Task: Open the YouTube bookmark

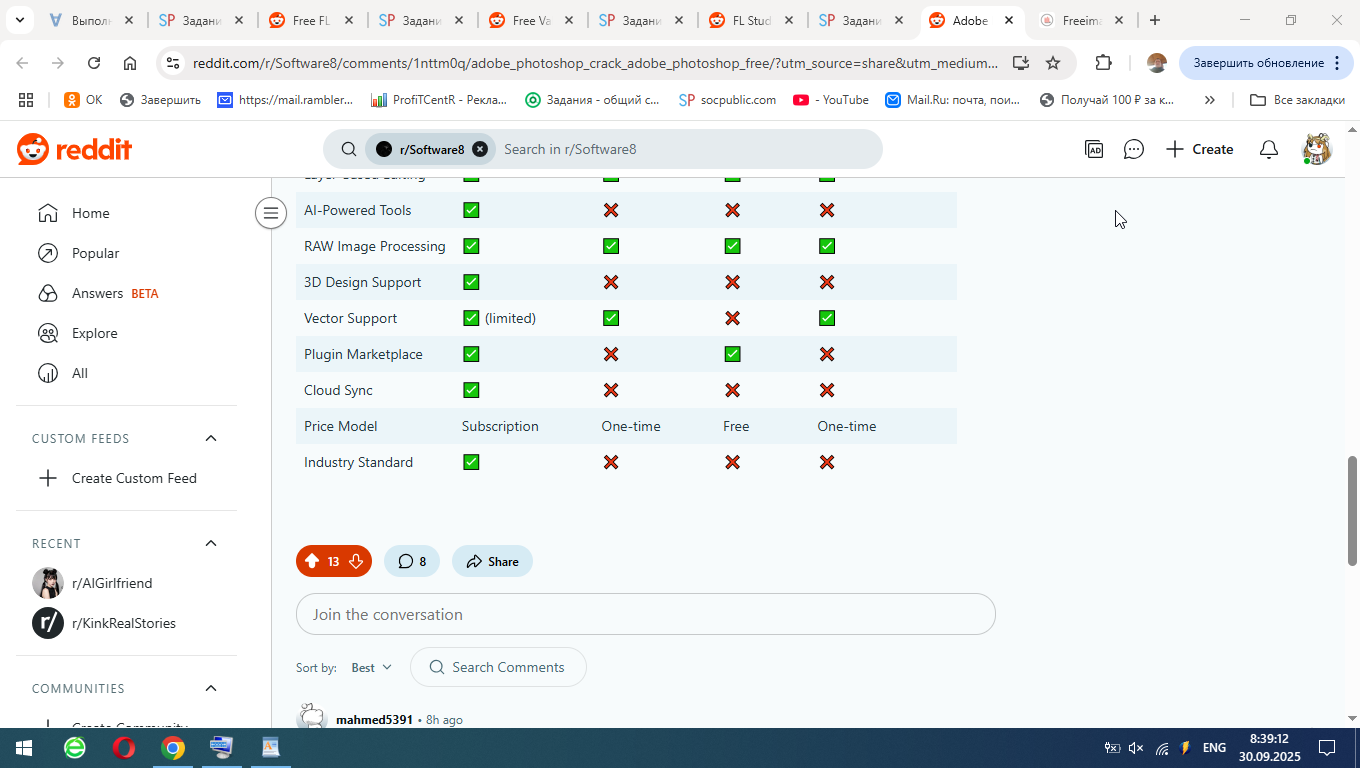Action: pyautogui.click(x=831, y=100)
